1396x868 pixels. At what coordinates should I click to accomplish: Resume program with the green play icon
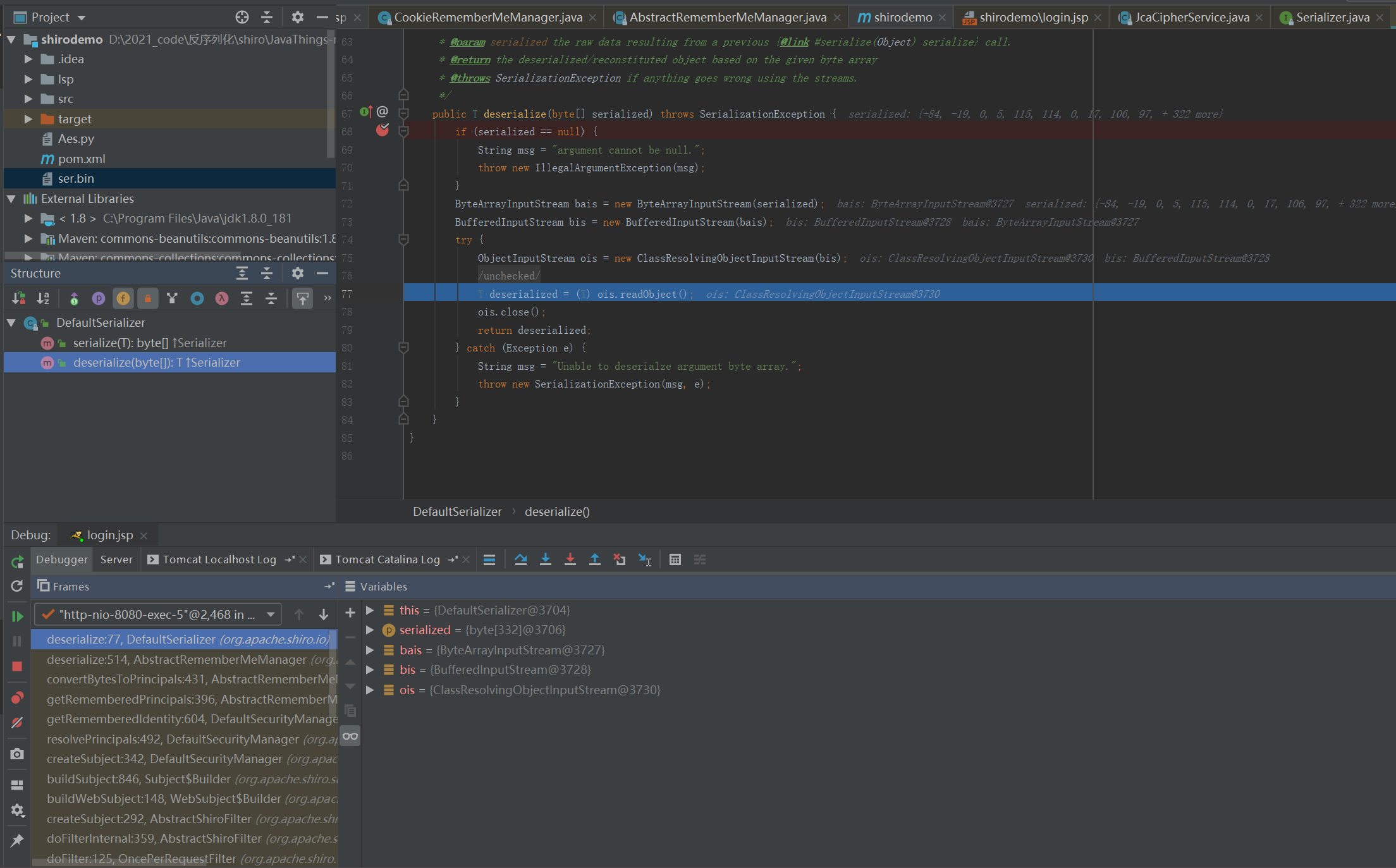(x=17, y=616)
